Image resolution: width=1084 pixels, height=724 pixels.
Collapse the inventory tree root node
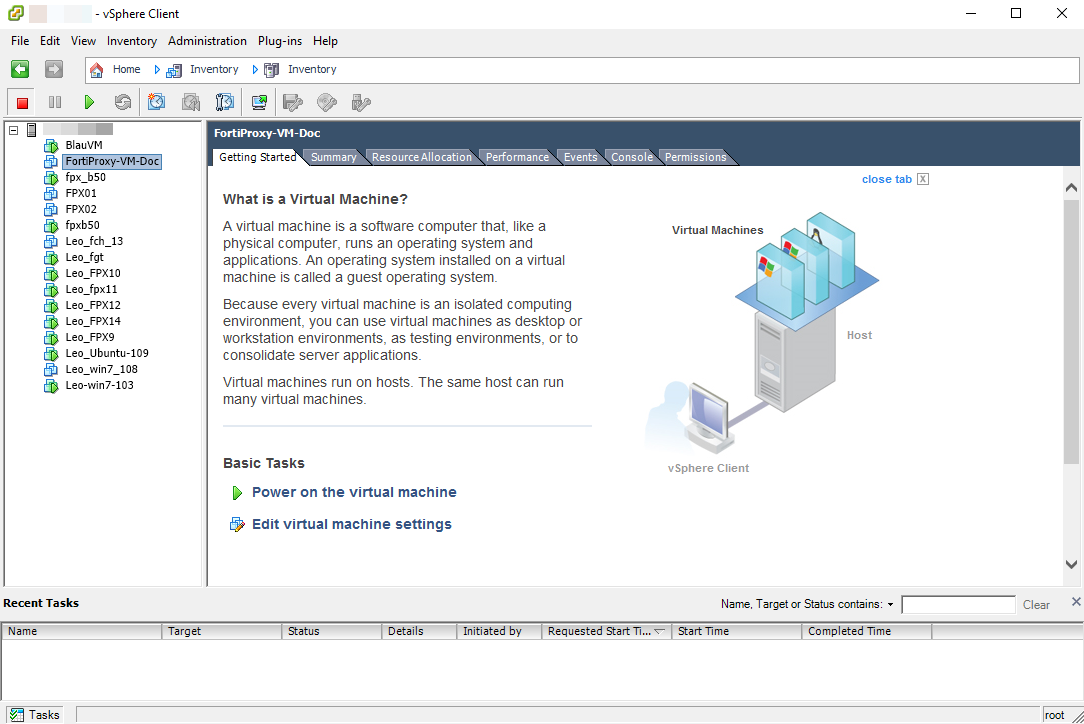(x=13, y=129)
